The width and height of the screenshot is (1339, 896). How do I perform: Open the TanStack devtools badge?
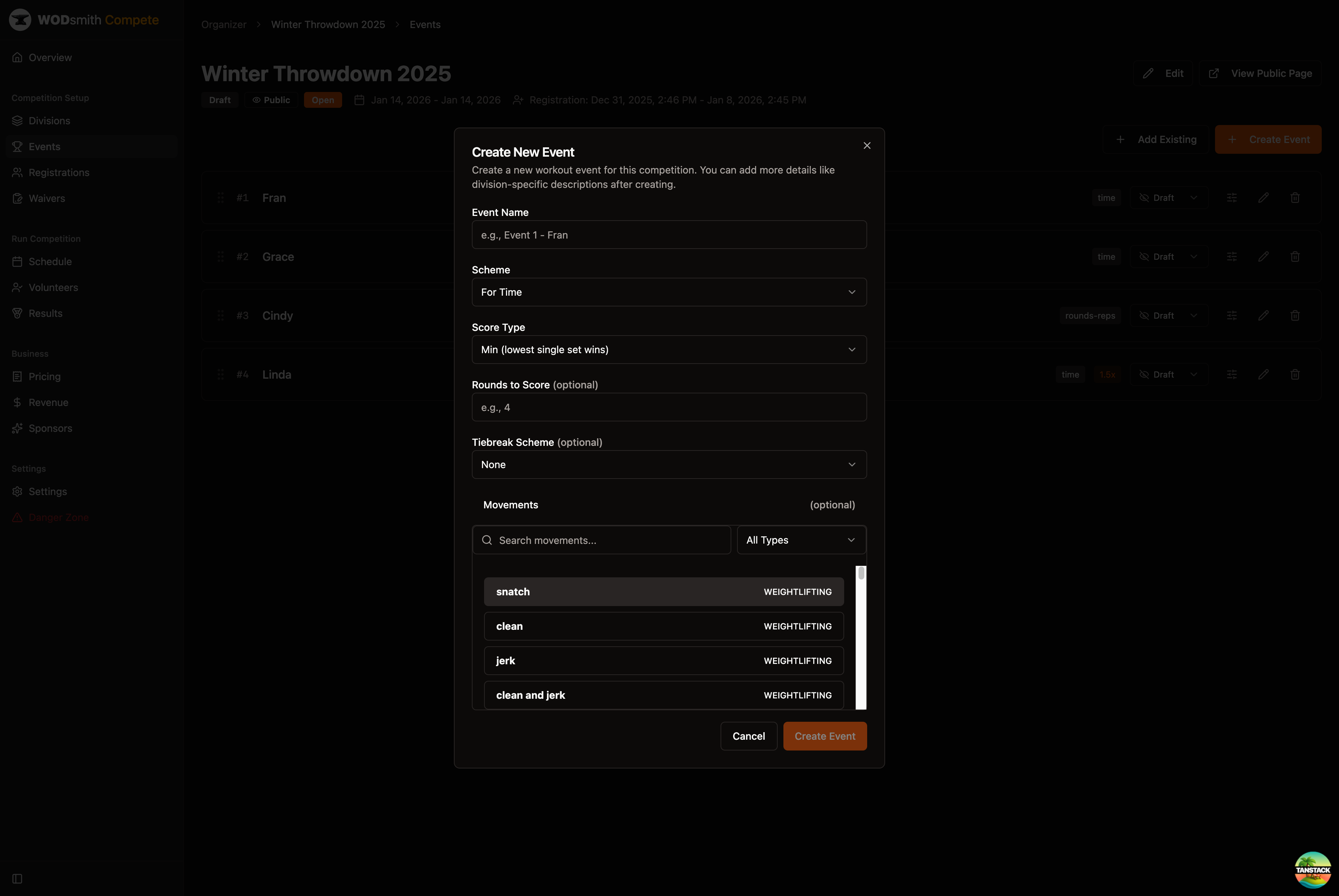1313,870
